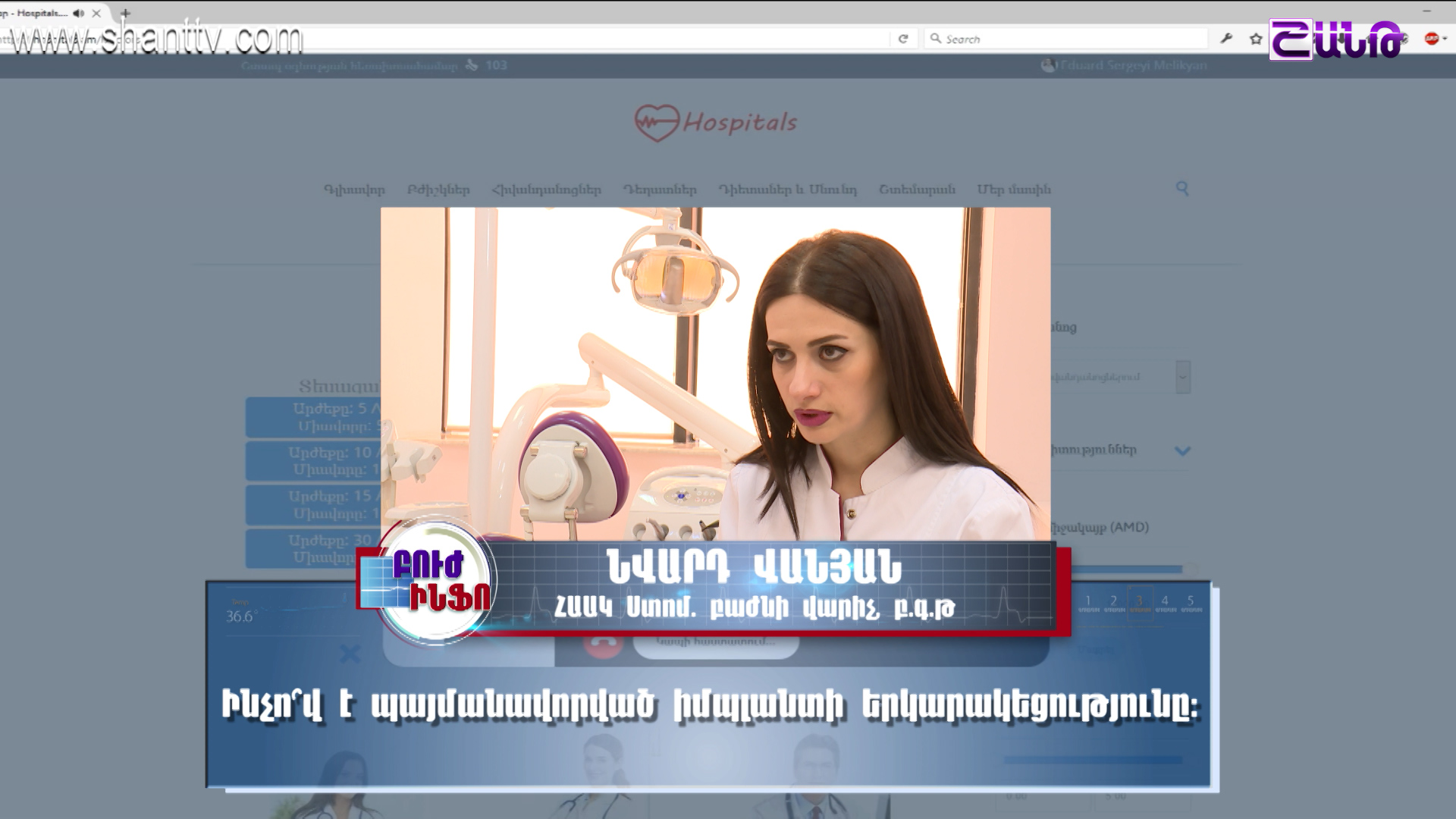
Task: Click the Hospitals heart logo
Action: [716, 123]
